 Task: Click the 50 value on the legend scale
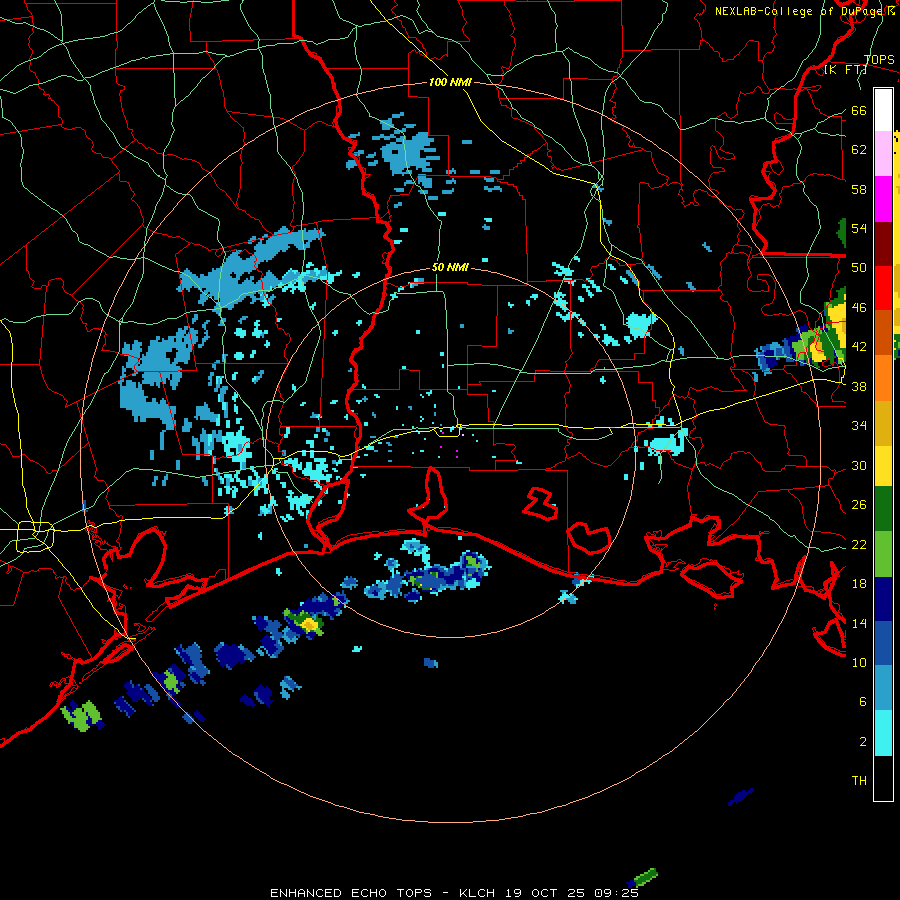pyautogui.click(x=859, y=268)
